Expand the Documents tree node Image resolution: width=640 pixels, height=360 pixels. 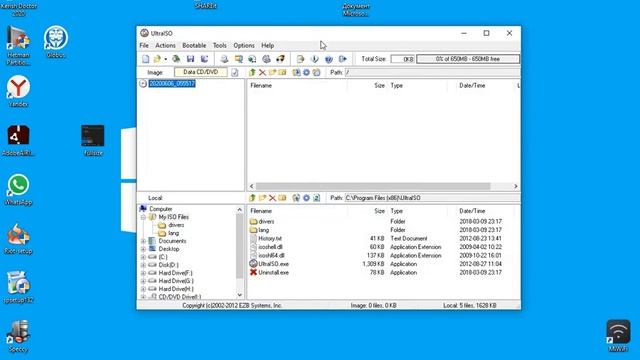point(143,241)
